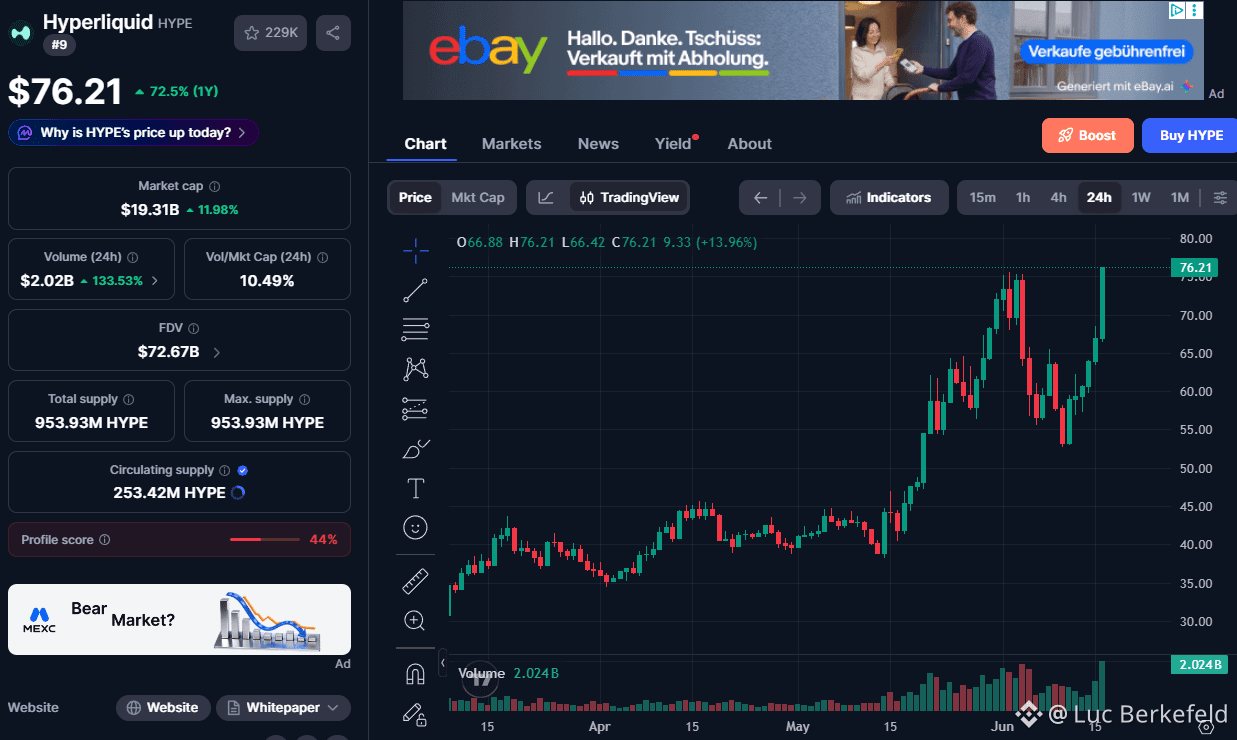Expand Volume (24h) details chevron

coord(154,281)
